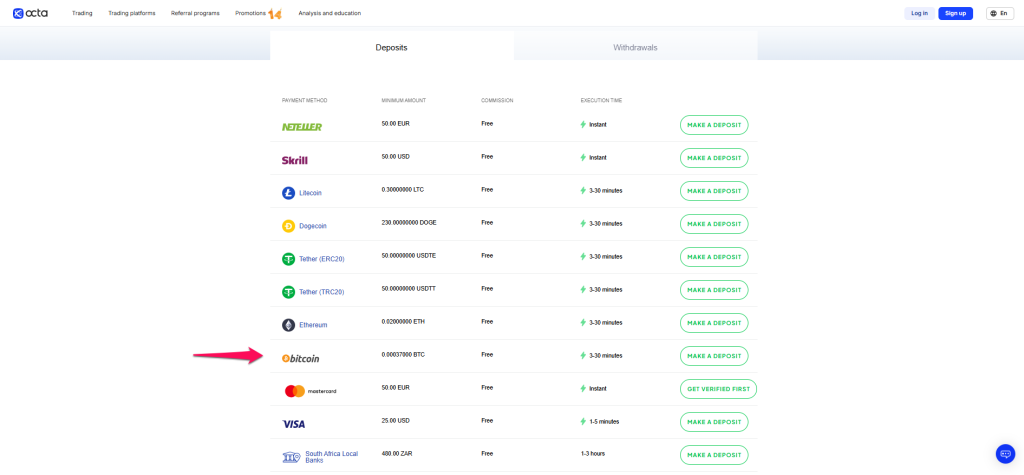This screenshot has height=475, width=1024.
Task: Click the lightning icon in VISA row
Action: [x=583, y=421]
